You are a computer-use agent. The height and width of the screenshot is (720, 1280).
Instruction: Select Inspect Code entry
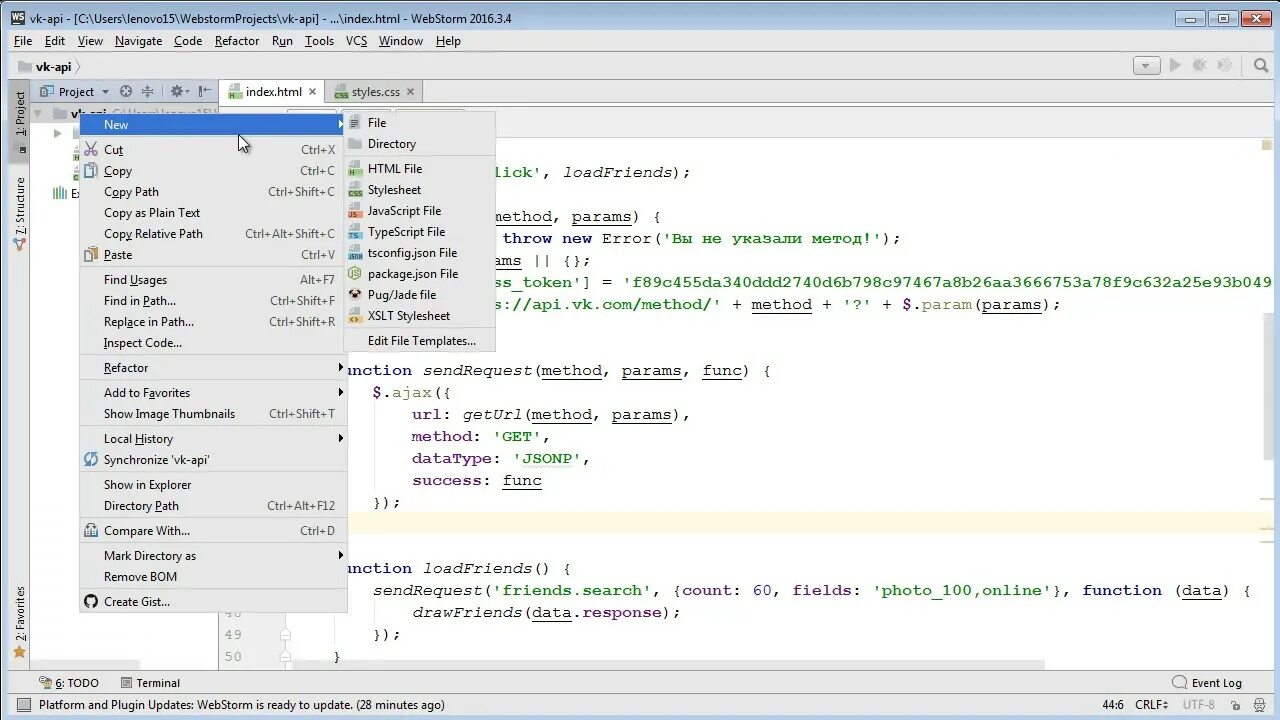click(x=213, y=343)
